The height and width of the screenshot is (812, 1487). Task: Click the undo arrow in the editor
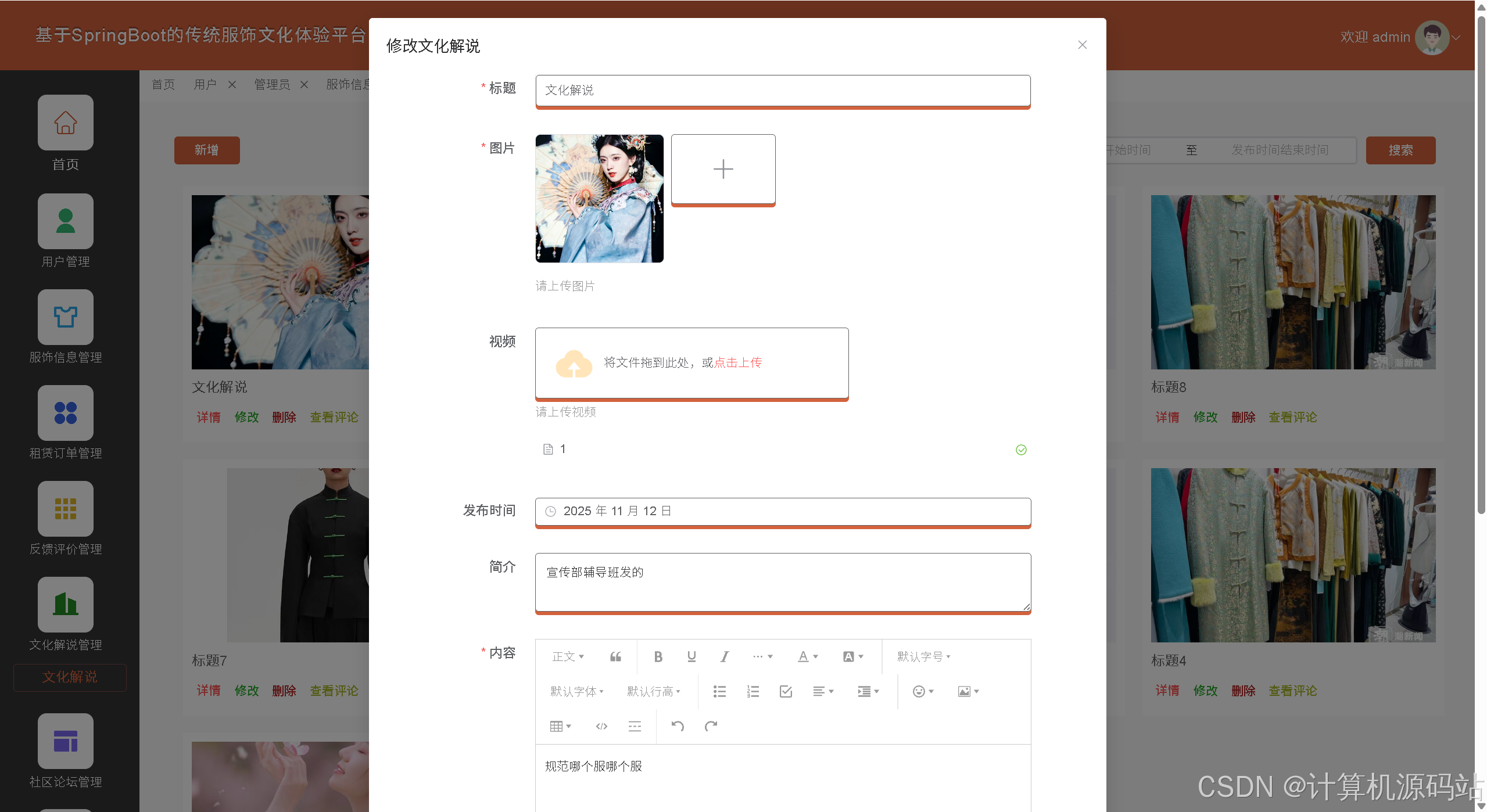pyautogui.click(x=678, y=726)
